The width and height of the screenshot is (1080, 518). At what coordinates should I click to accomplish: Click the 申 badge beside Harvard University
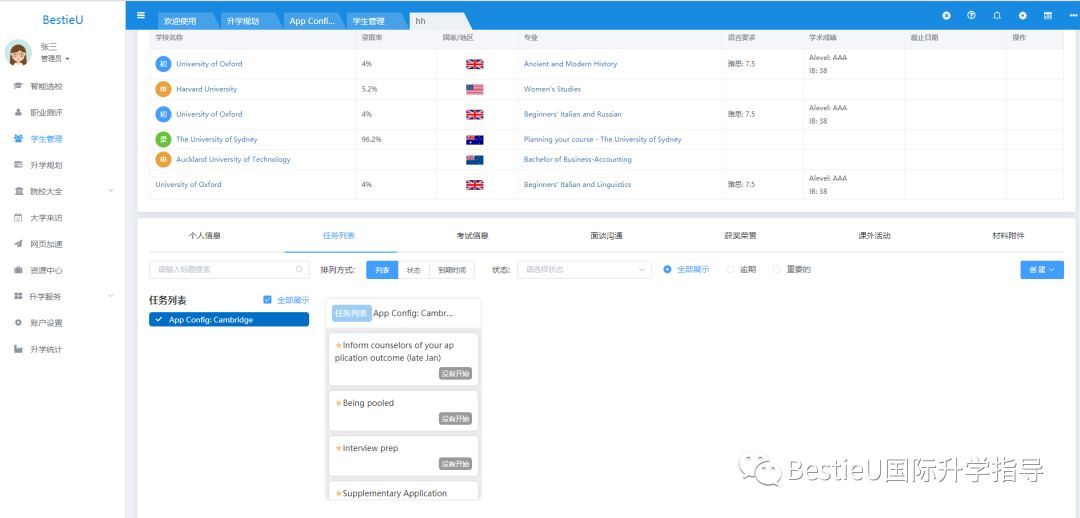163,89
